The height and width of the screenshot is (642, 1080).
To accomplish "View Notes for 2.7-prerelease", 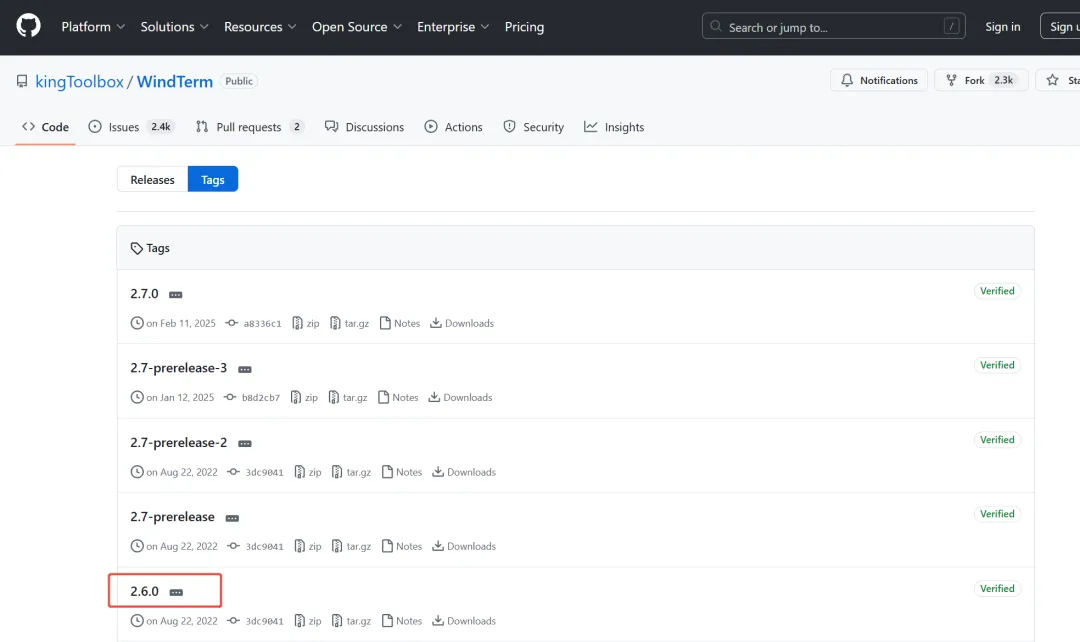I will pyautogui.click(x=402, y=546).
